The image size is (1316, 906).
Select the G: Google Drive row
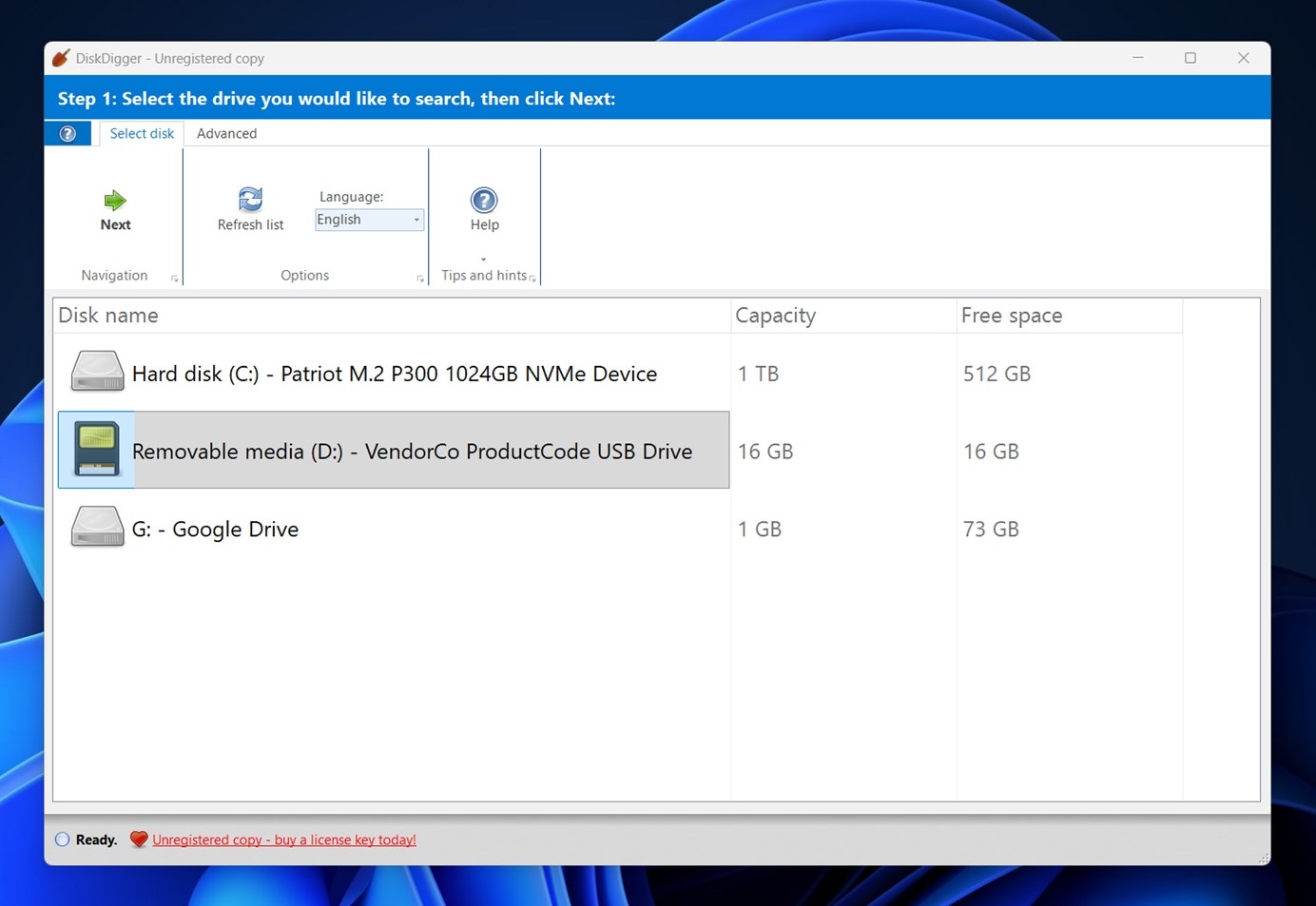[216, 529]
